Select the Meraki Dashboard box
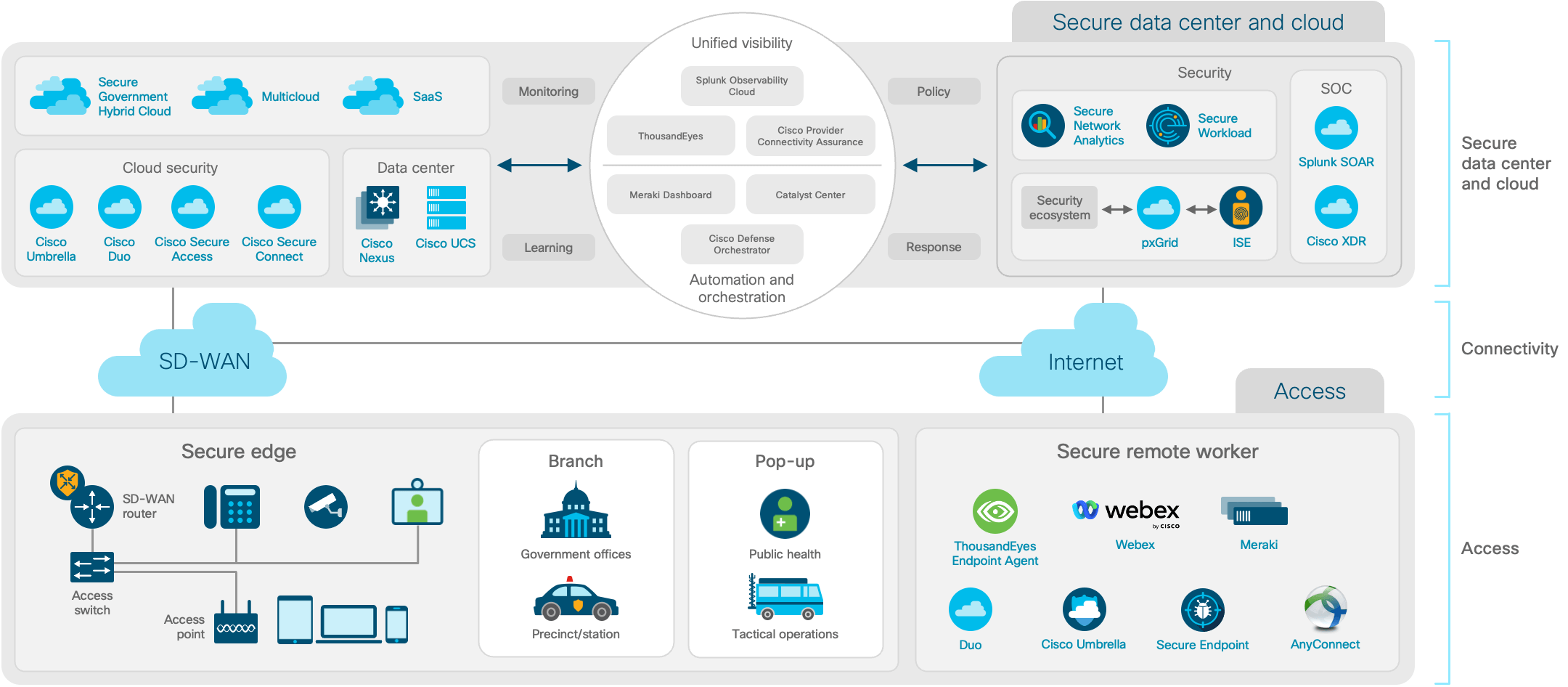The image size is (1568, 687). (671, 195)
